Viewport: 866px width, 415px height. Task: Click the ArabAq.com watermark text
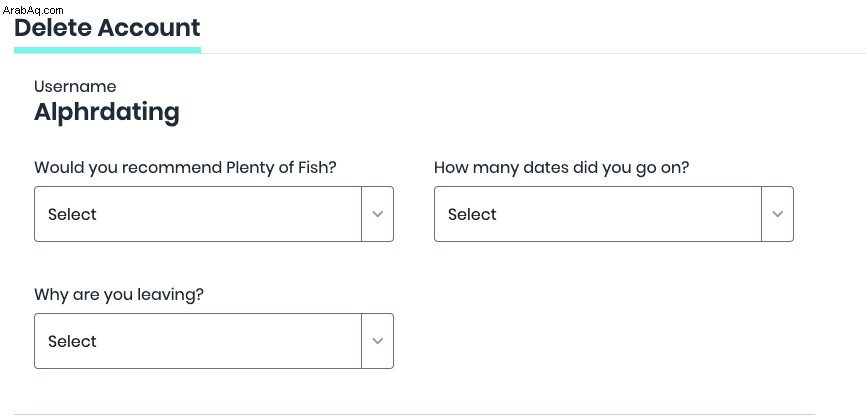[33, 10]
